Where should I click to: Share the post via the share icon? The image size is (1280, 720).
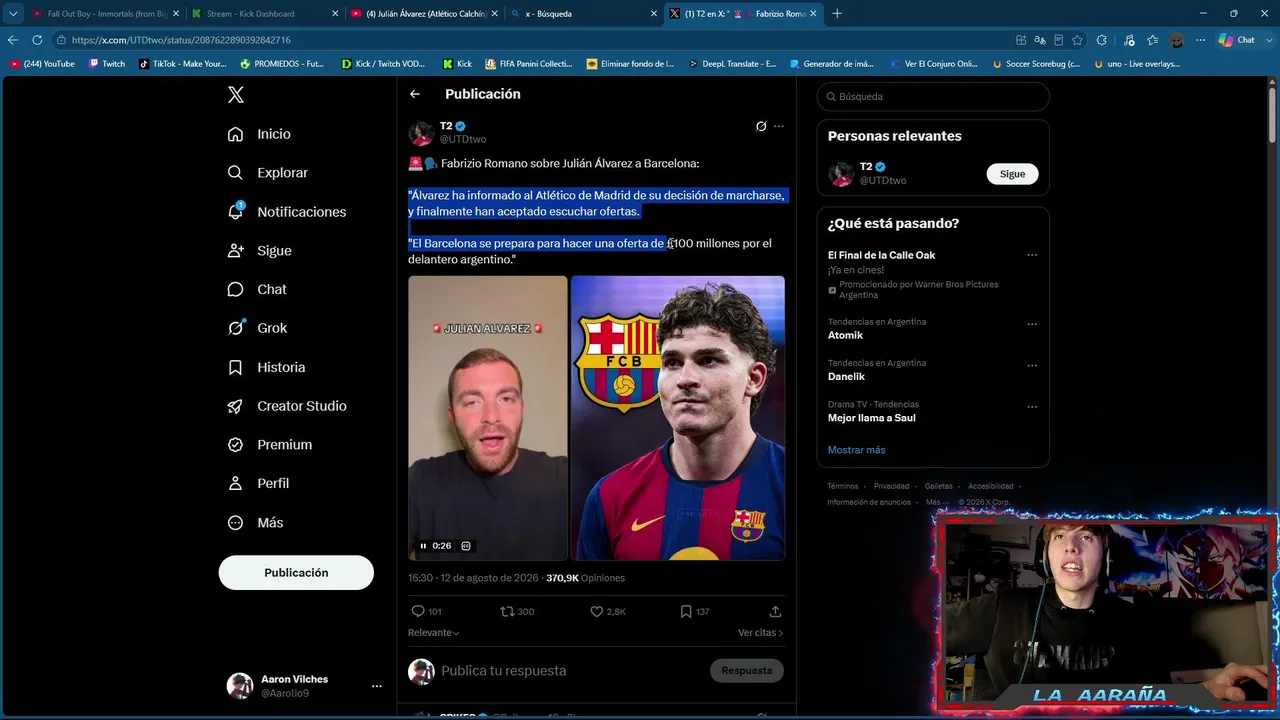775,611
